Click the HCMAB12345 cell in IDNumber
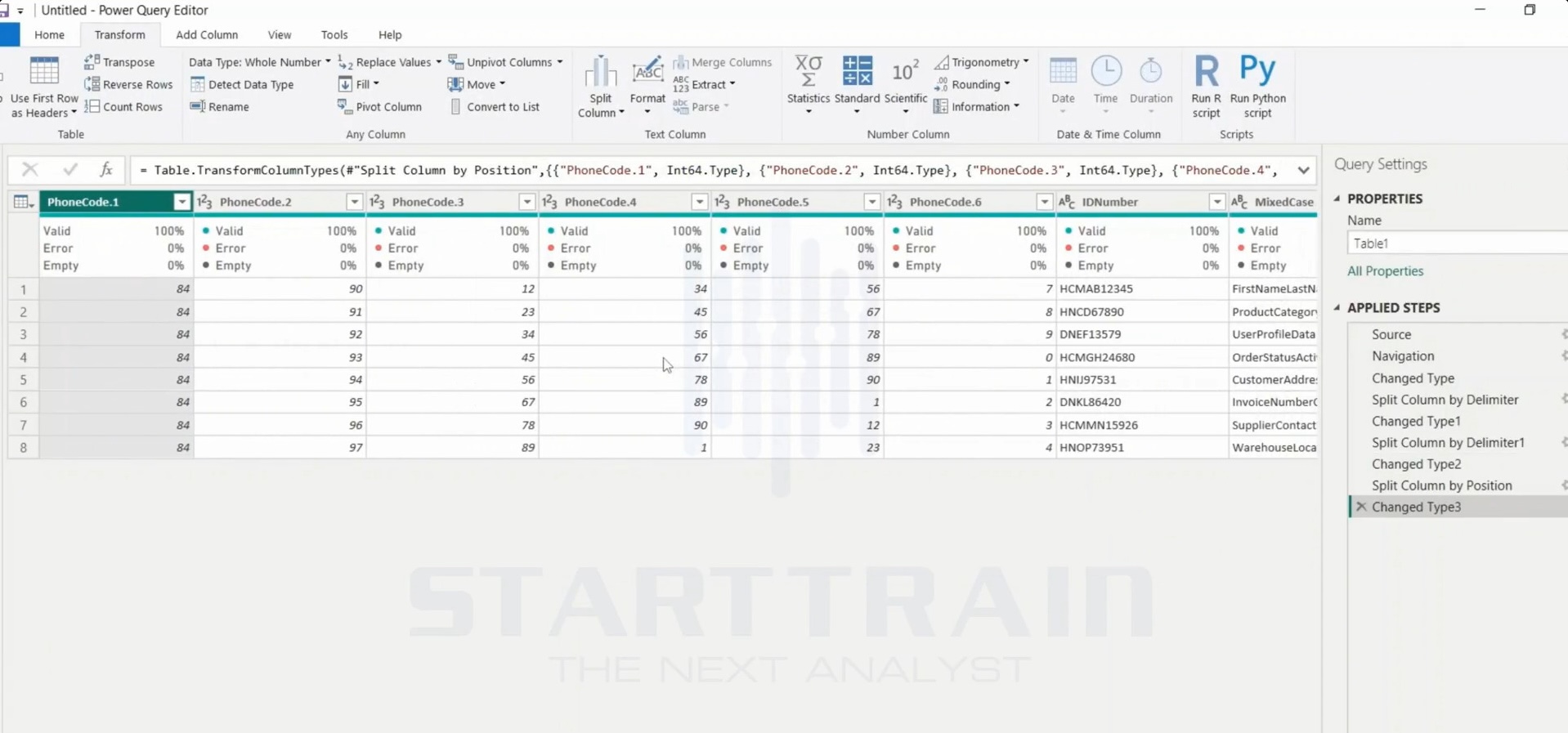The image size is (1568, 733). (1142, 288)
